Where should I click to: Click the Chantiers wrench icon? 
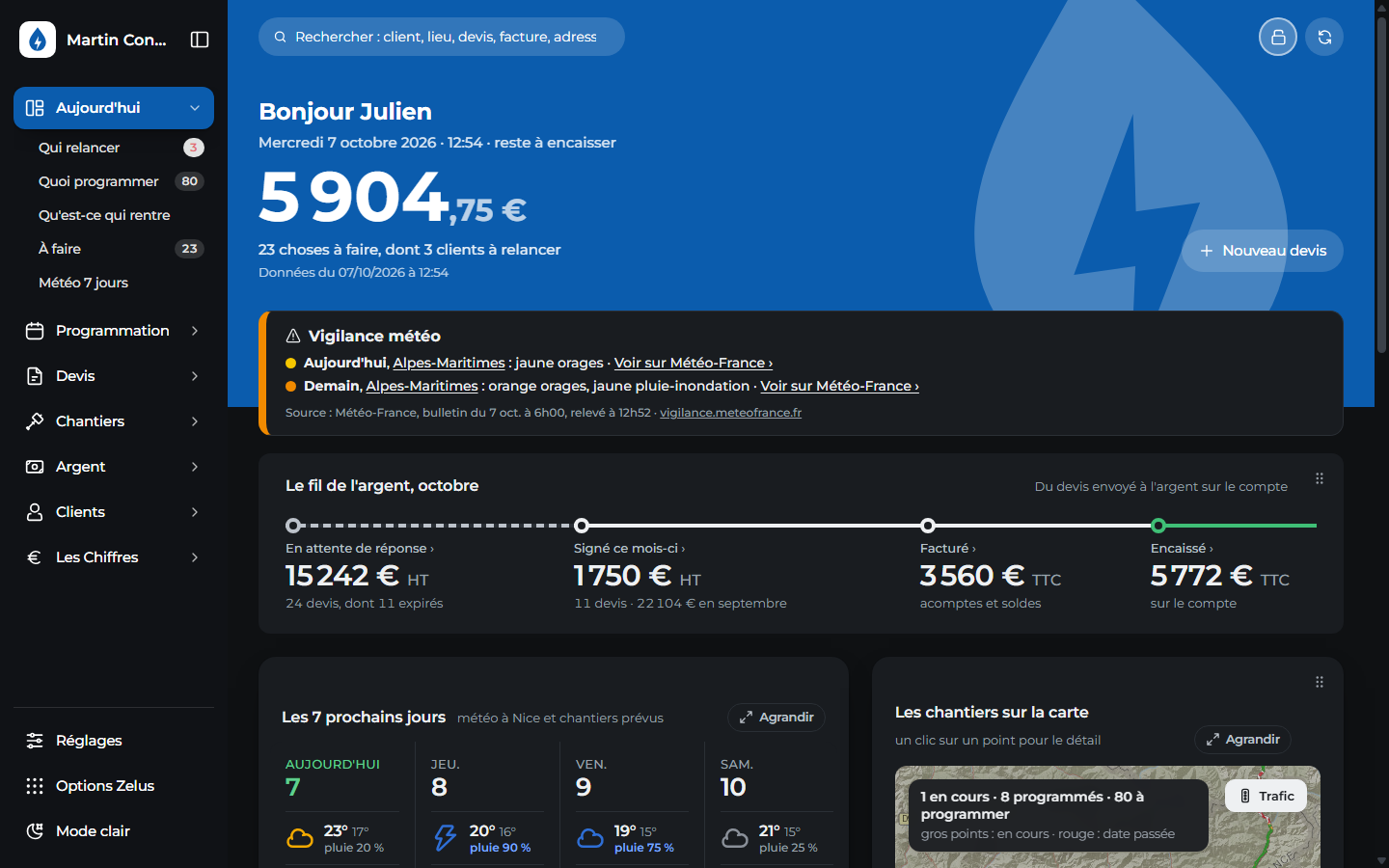[x=35, y=421]
